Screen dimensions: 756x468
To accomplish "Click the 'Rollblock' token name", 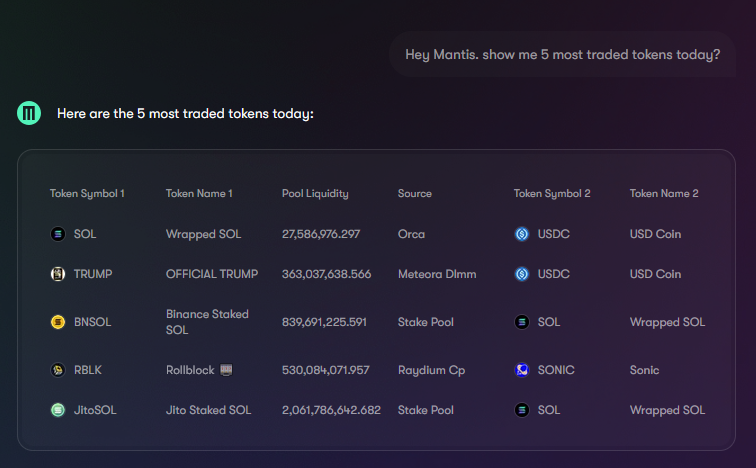I will pyautogui.click(x=190, y=370).
